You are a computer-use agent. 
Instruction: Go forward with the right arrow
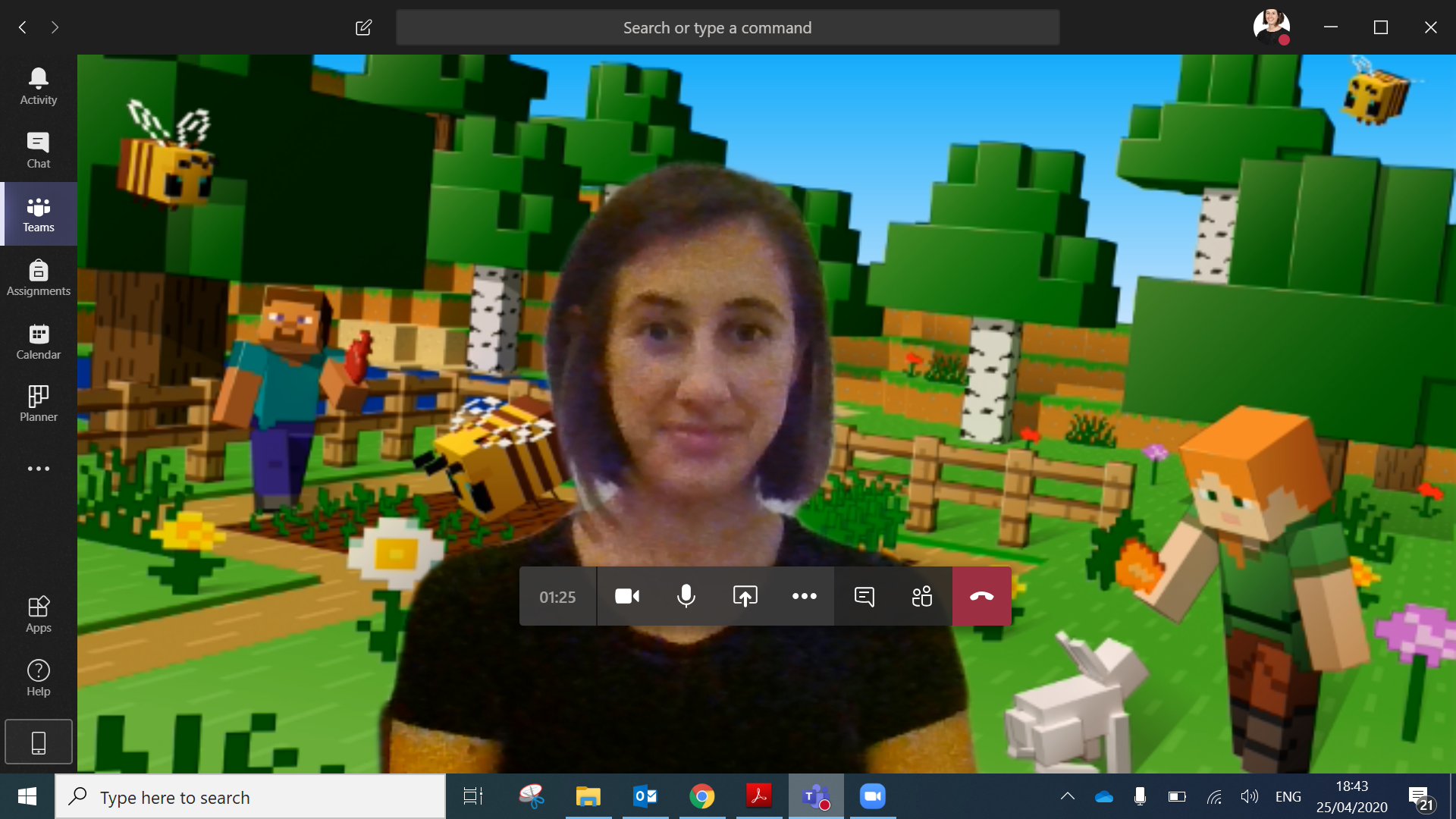(x=55, y=27)
